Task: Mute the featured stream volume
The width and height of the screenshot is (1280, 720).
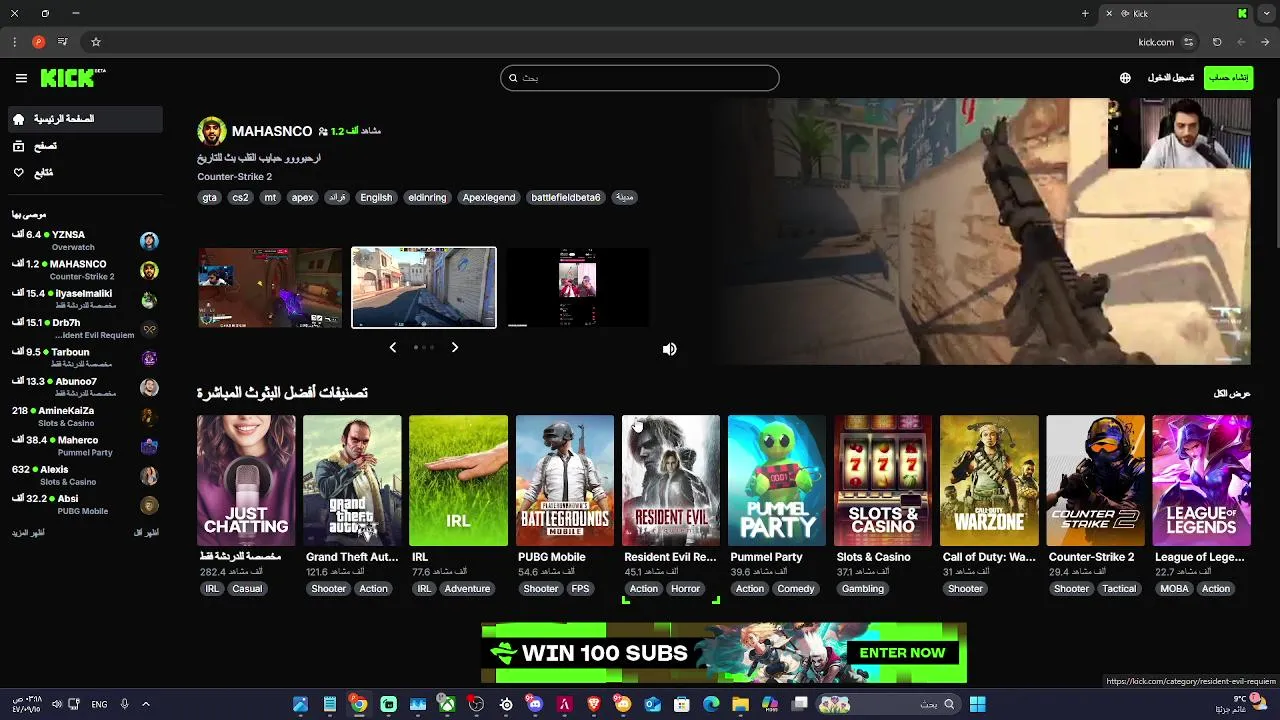Action: coord(669,349)
